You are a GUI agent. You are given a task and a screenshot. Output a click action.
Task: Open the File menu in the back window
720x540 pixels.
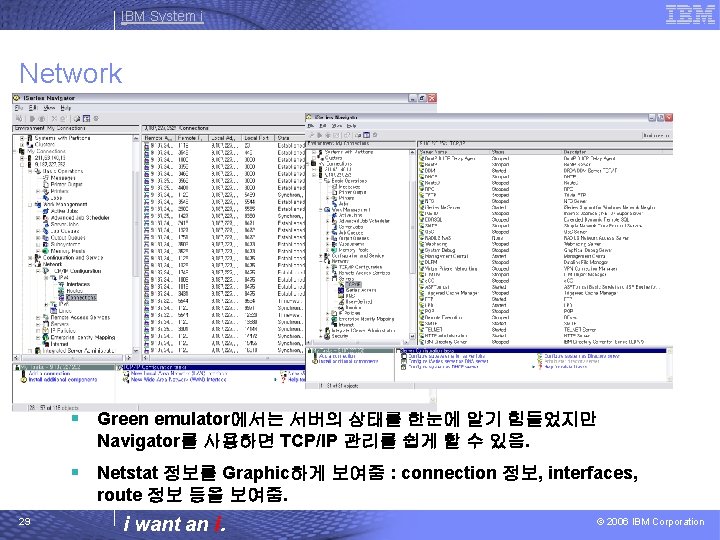(18, 108)
